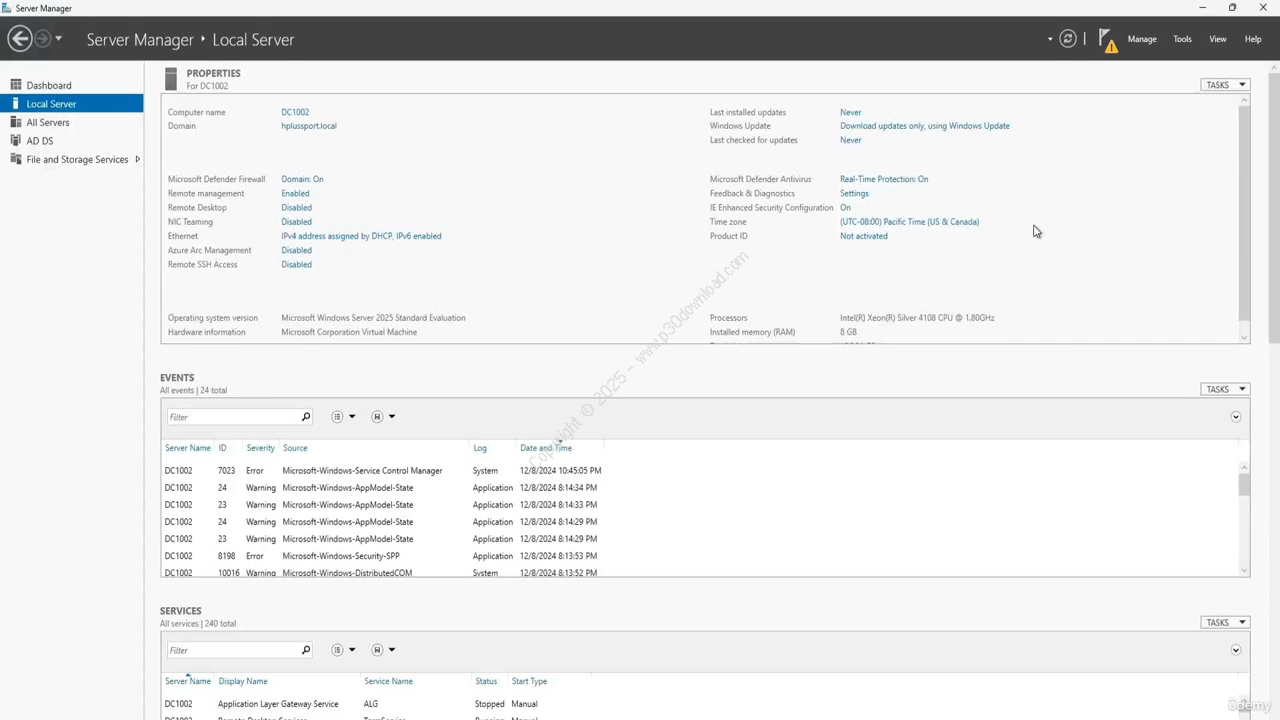Click Microsoft Defender Firewall Domain: On link
The height and width of the screenshot is (720, 1280).
pos(302,179)
